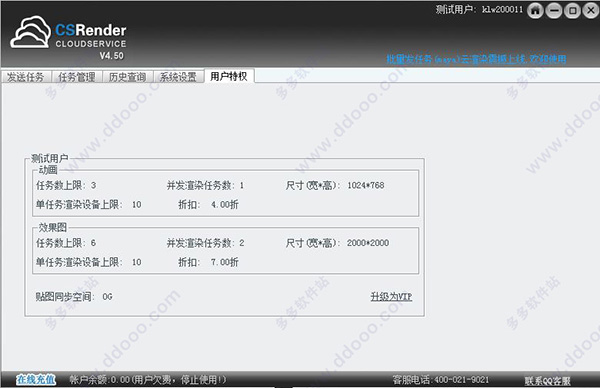Open the 在线充值 link
The image size is (600, 388).
click(36, 380)
